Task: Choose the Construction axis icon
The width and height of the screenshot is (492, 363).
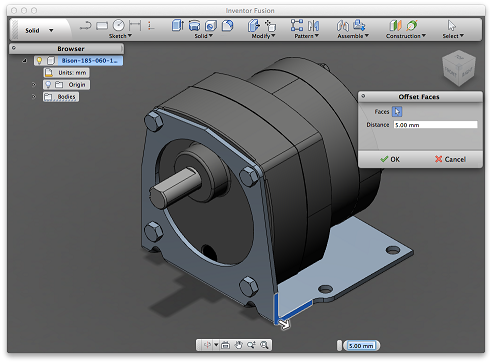Action: click(x=412, y=25)
